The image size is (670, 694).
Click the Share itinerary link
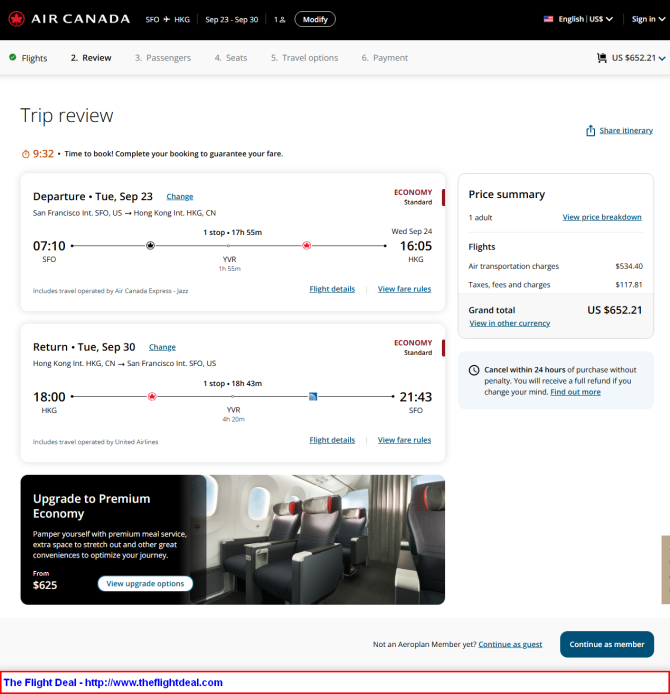click(626, 131)
